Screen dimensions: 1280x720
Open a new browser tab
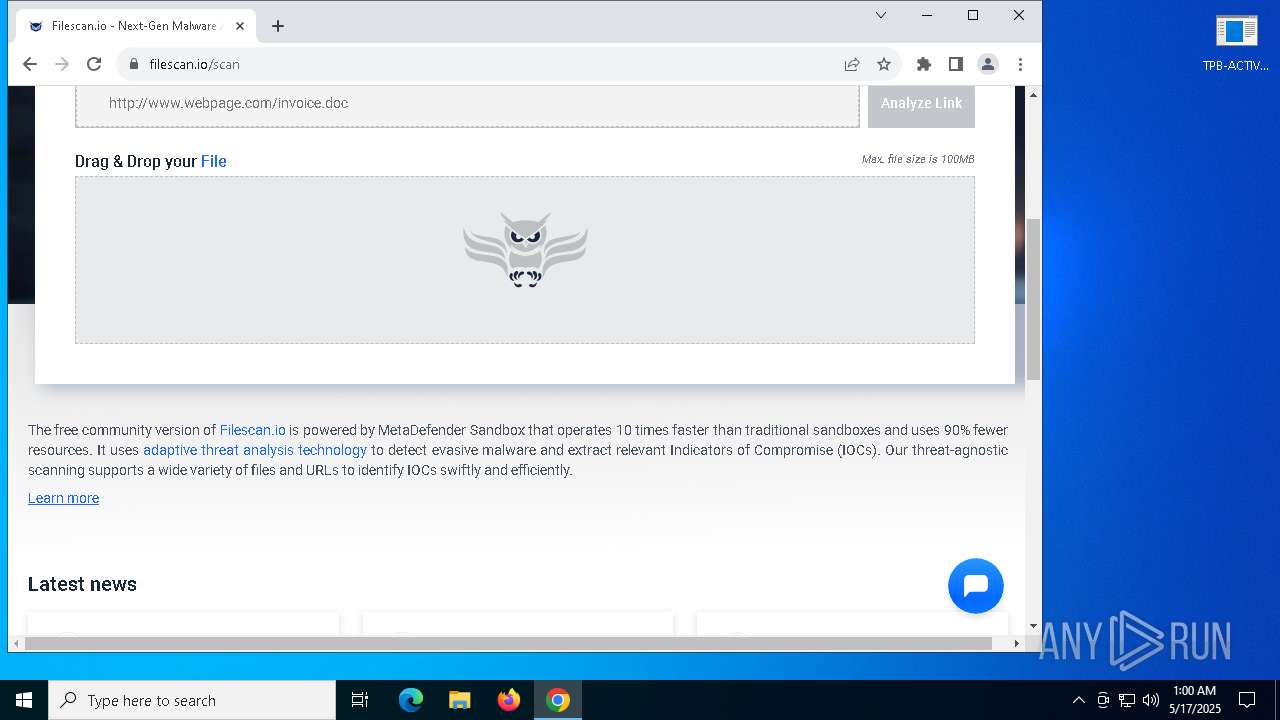[x=278, y=26]
